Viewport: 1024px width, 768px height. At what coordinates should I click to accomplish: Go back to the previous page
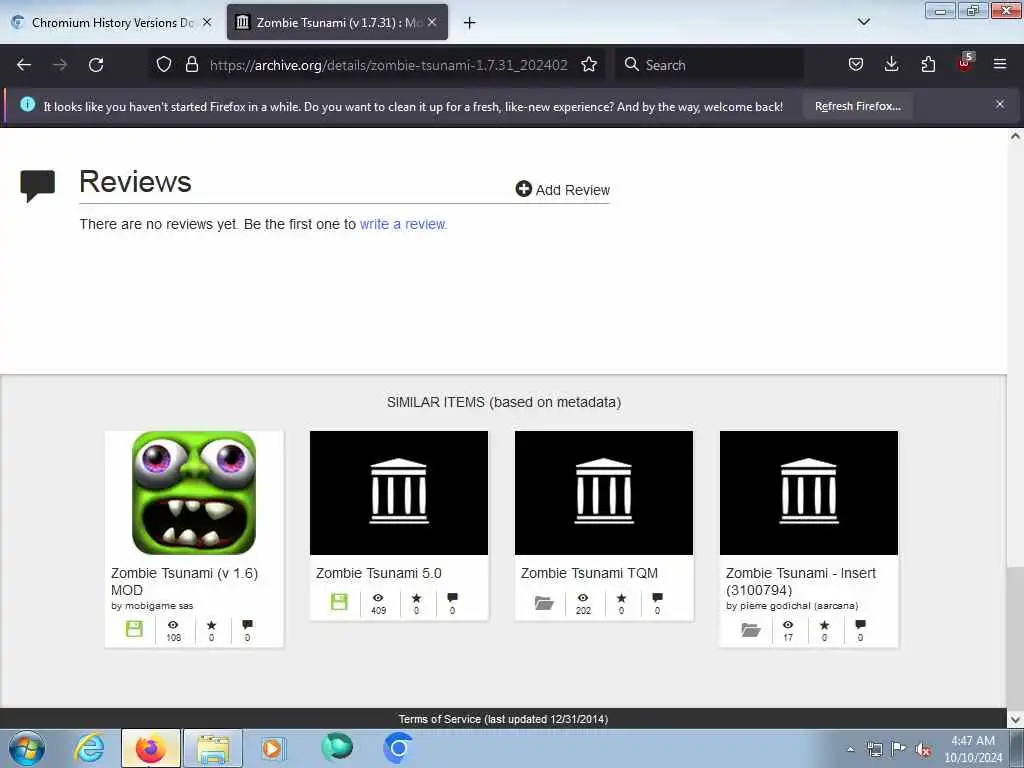click(24, 65)
